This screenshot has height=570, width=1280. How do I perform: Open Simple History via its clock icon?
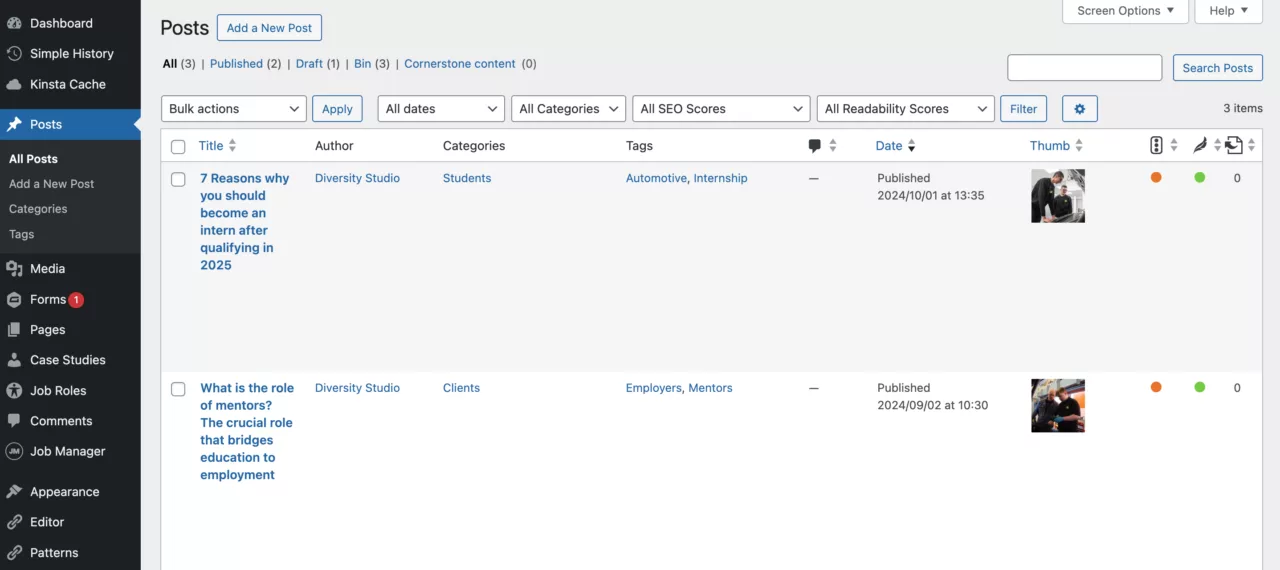click(14, 54)
